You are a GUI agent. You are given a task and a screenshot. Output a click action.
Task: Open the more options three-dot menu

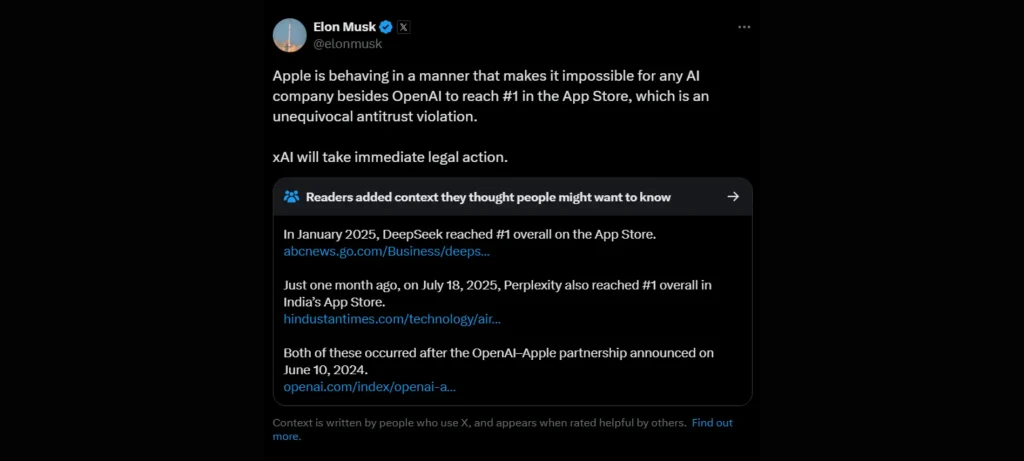pyautogui.click(x=743, y=27)
